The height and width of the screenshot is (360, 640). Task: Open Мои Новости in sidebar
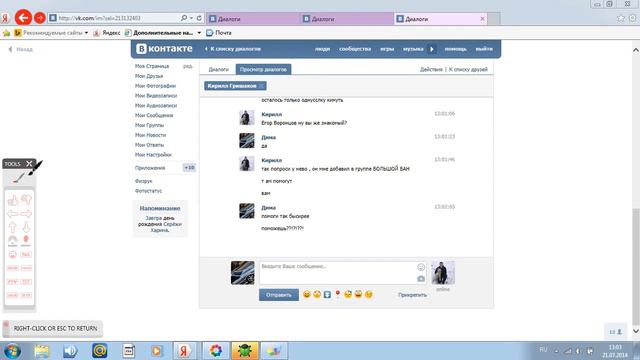tap(150, 135)
